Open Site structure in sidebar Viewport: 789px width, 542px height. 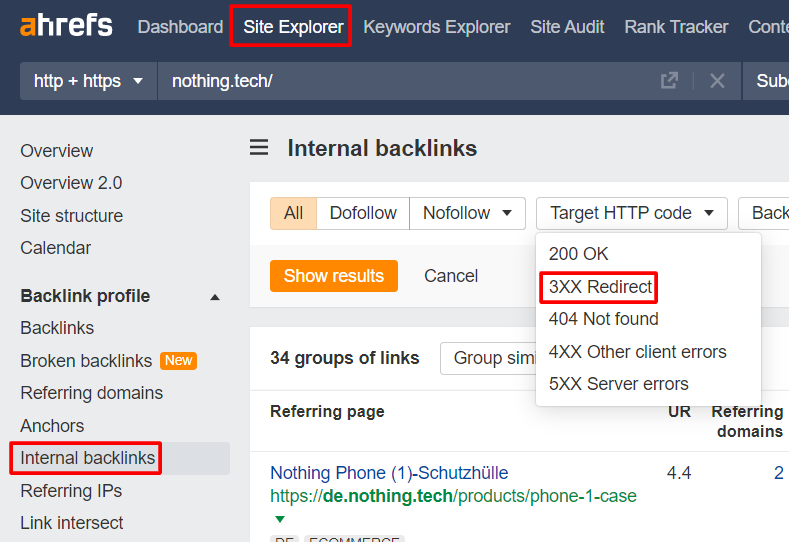pos(71,216)
